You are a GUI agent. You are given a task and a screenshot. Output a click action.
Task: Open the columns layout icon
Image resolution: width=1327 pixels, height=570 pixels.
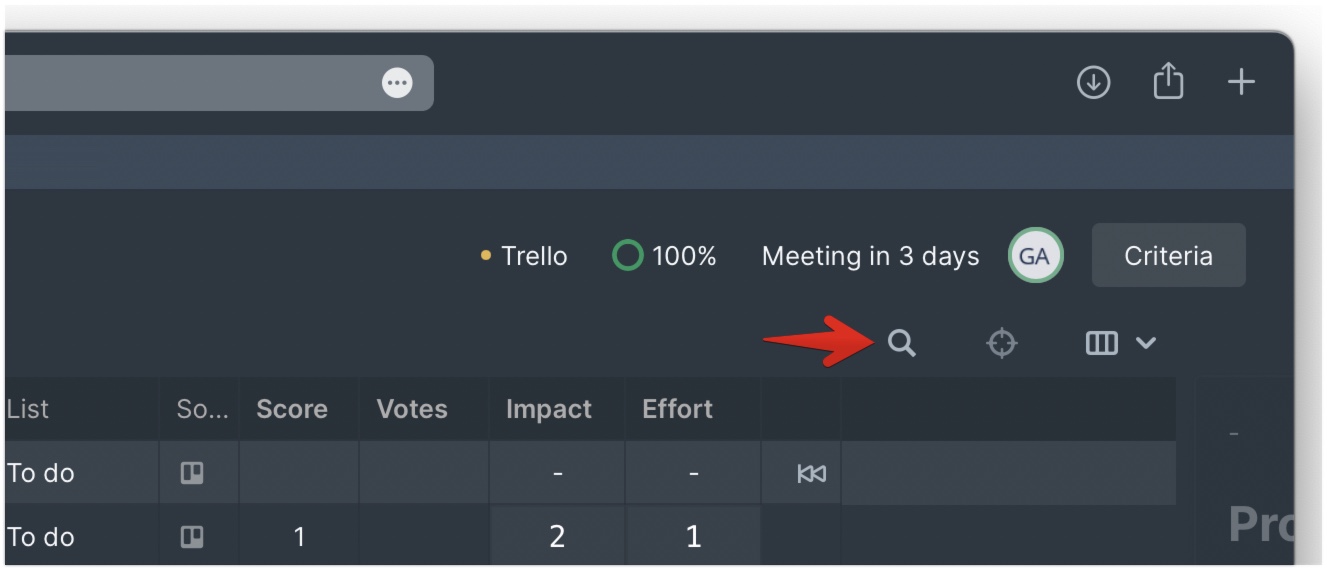(x=1101, y=343)
